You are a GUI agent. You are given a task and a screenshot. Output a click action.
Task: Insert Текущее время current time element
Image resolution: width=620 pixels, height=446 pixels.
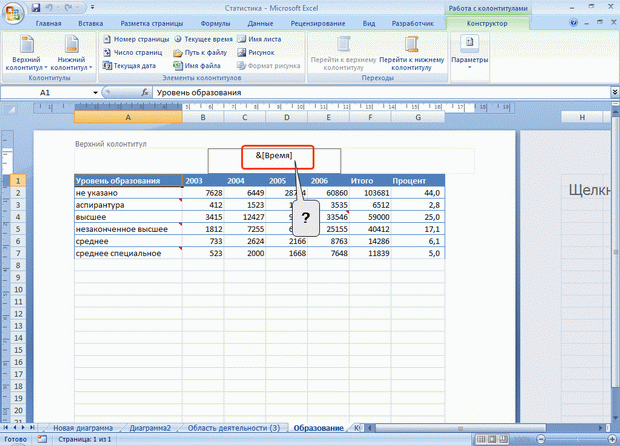(x=204, y=39)
